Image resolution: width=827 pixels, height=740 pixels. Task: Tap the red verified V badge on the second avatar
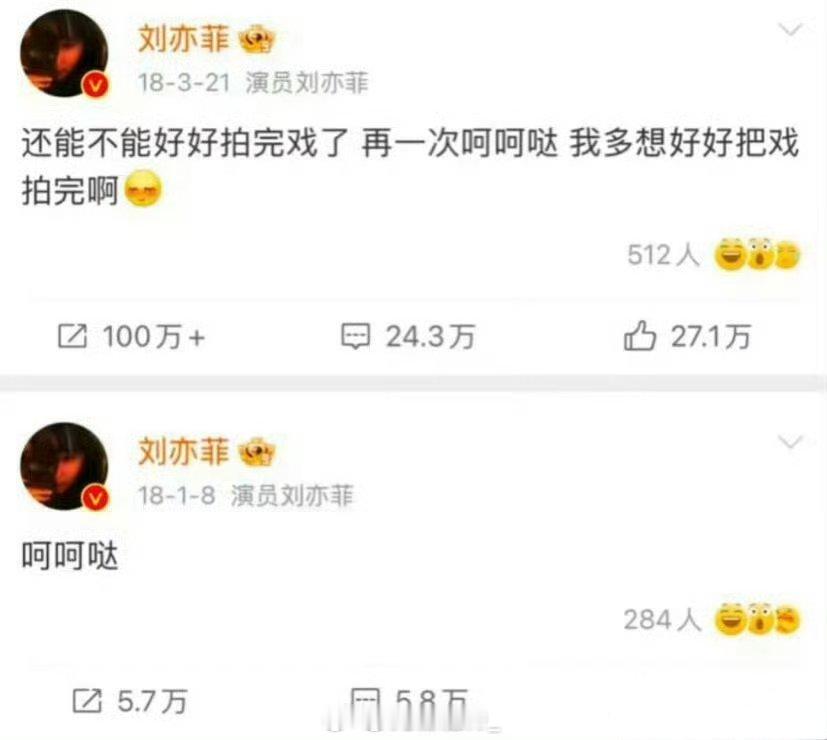tap(95, 498)
